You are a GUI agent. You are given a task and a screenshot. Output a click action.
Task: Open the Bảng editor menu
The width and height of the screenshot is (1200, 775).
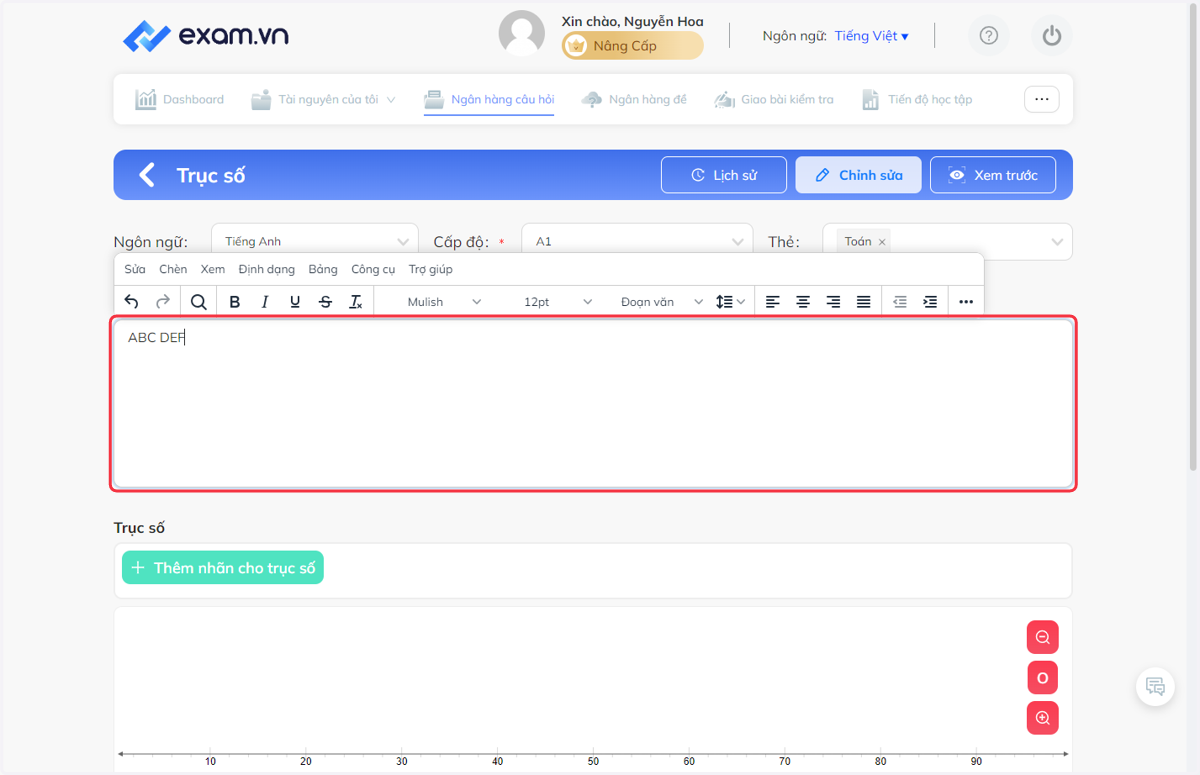click(323, 269)
